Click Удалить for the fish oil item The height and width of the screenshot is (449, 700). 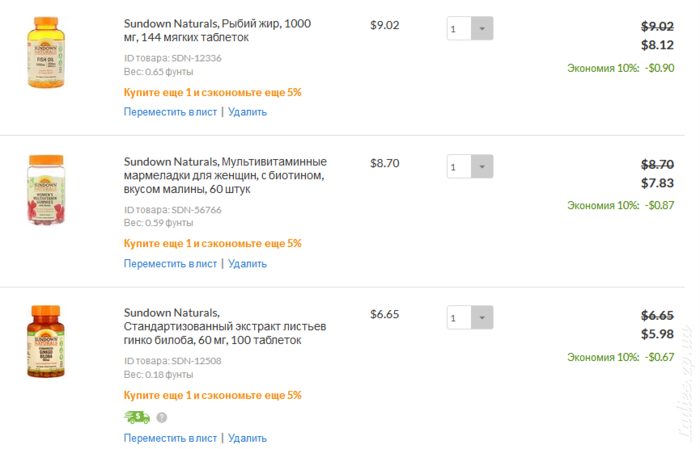click(x=247, y=112)
